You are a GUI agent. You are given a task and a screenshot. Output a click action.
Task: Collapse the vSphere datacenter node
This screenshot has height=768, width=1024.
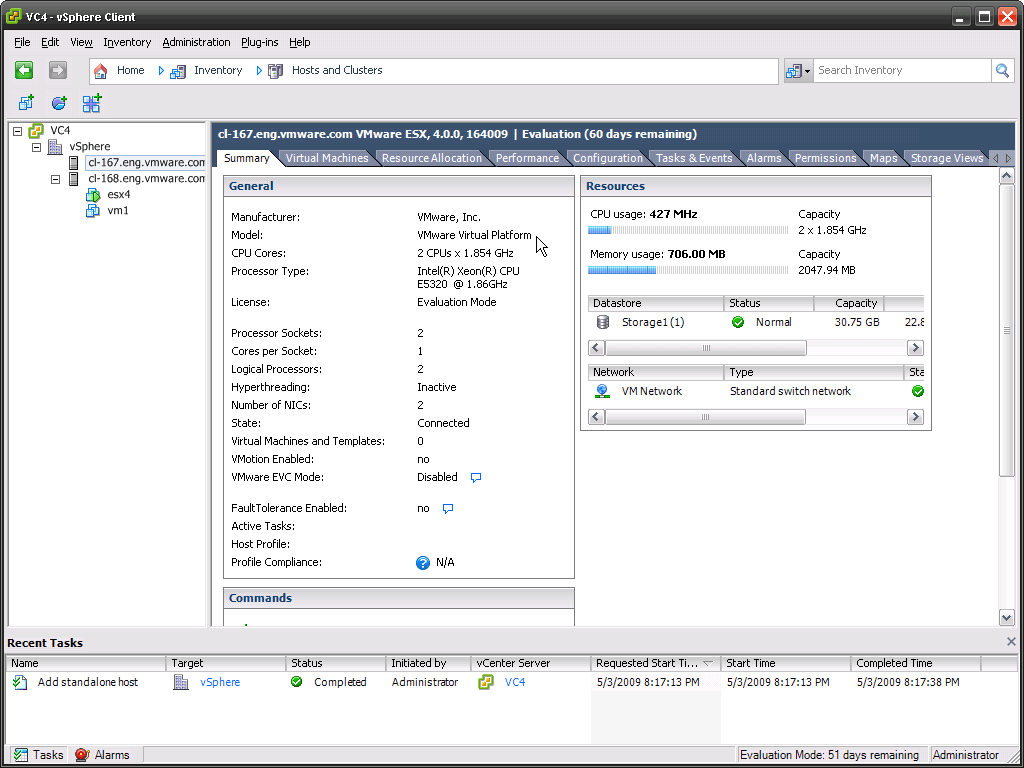coord(36,147)
